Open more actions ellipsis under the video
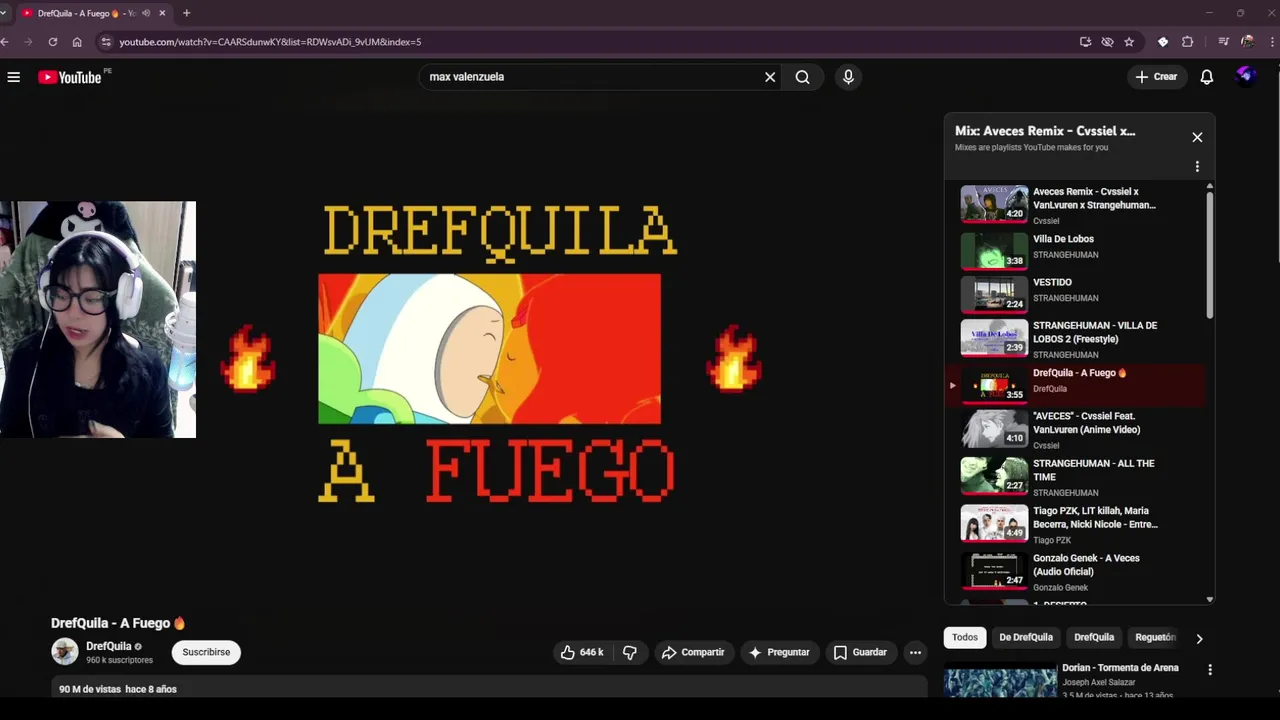This screenshot has width=1280, height=720. tap(915, 652)
